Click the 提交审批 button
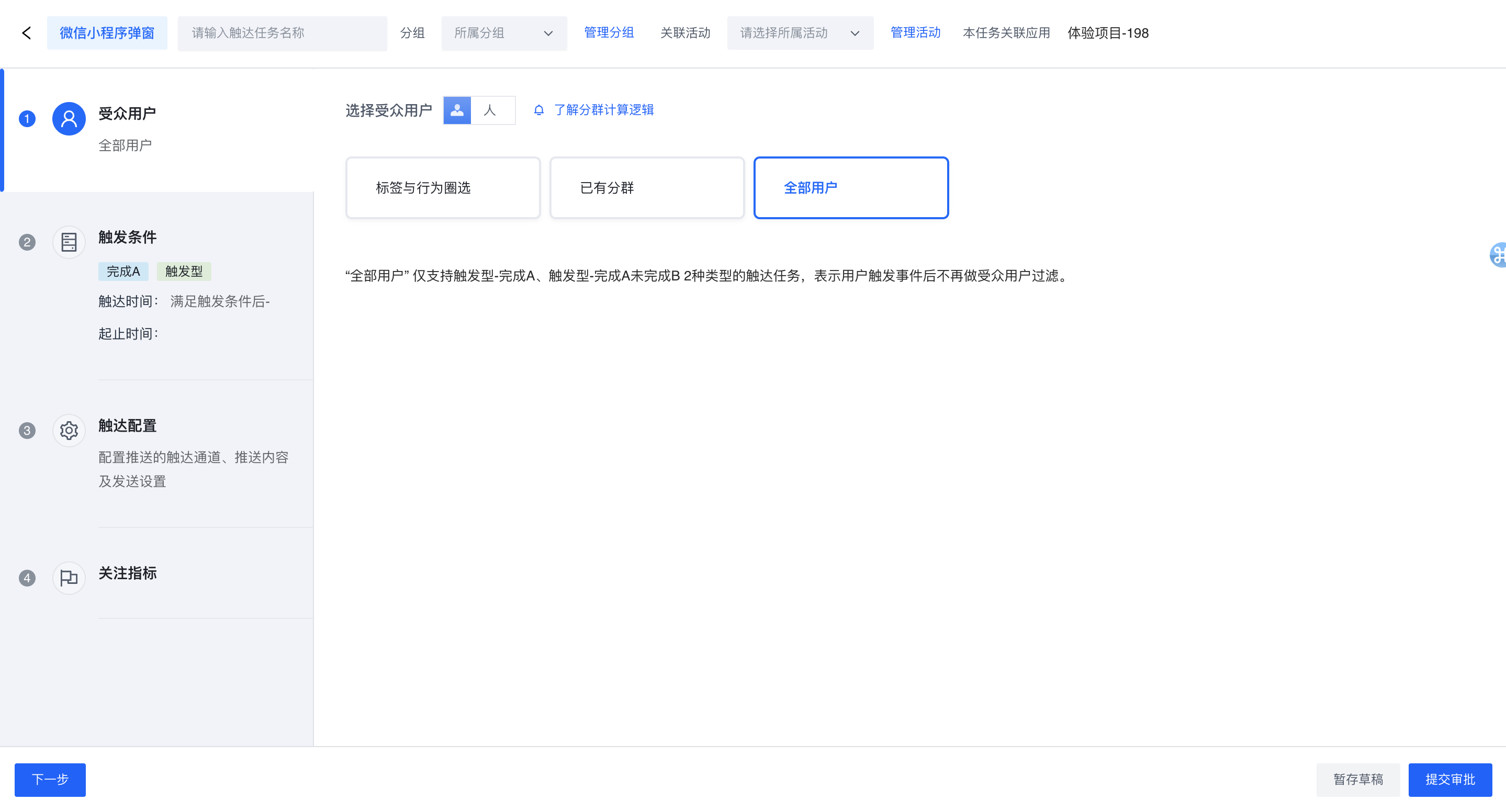Image resolution: width=1506 pixels, height=812 pixels. coord(1449,779)
